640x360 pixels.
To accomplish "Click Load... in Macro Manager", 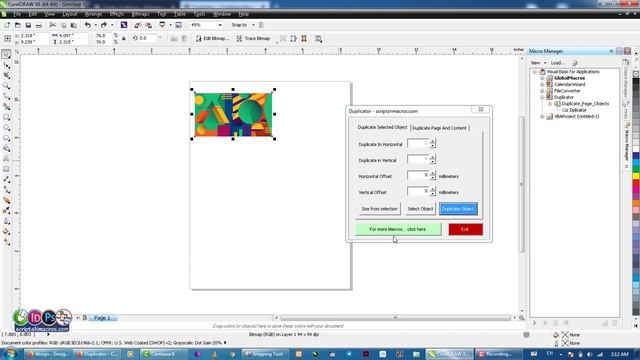I will 558,63.
